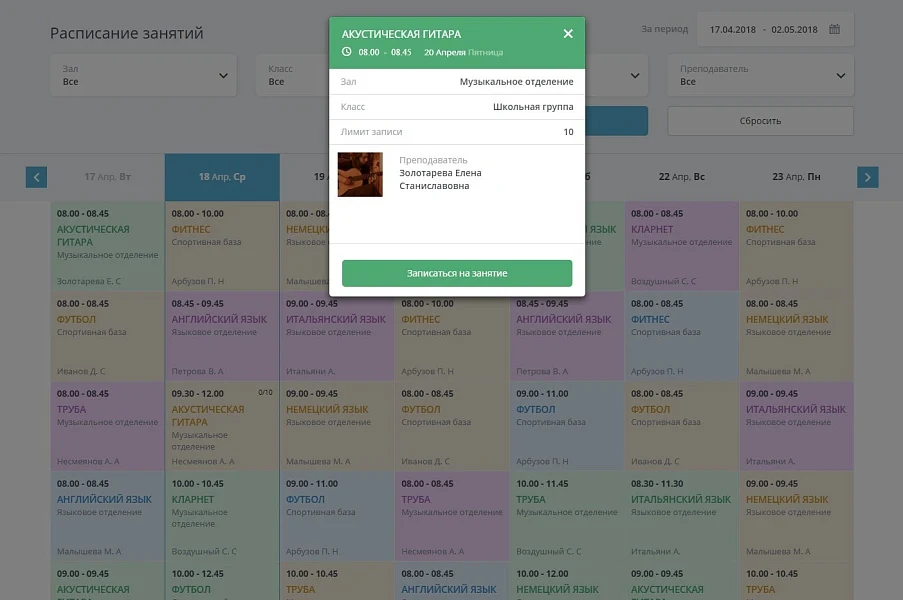903x600 pixels.
Task: Open Итальянский язык 09.00-09.45 on 19 Апр
Action: click(x=337, y=336)
